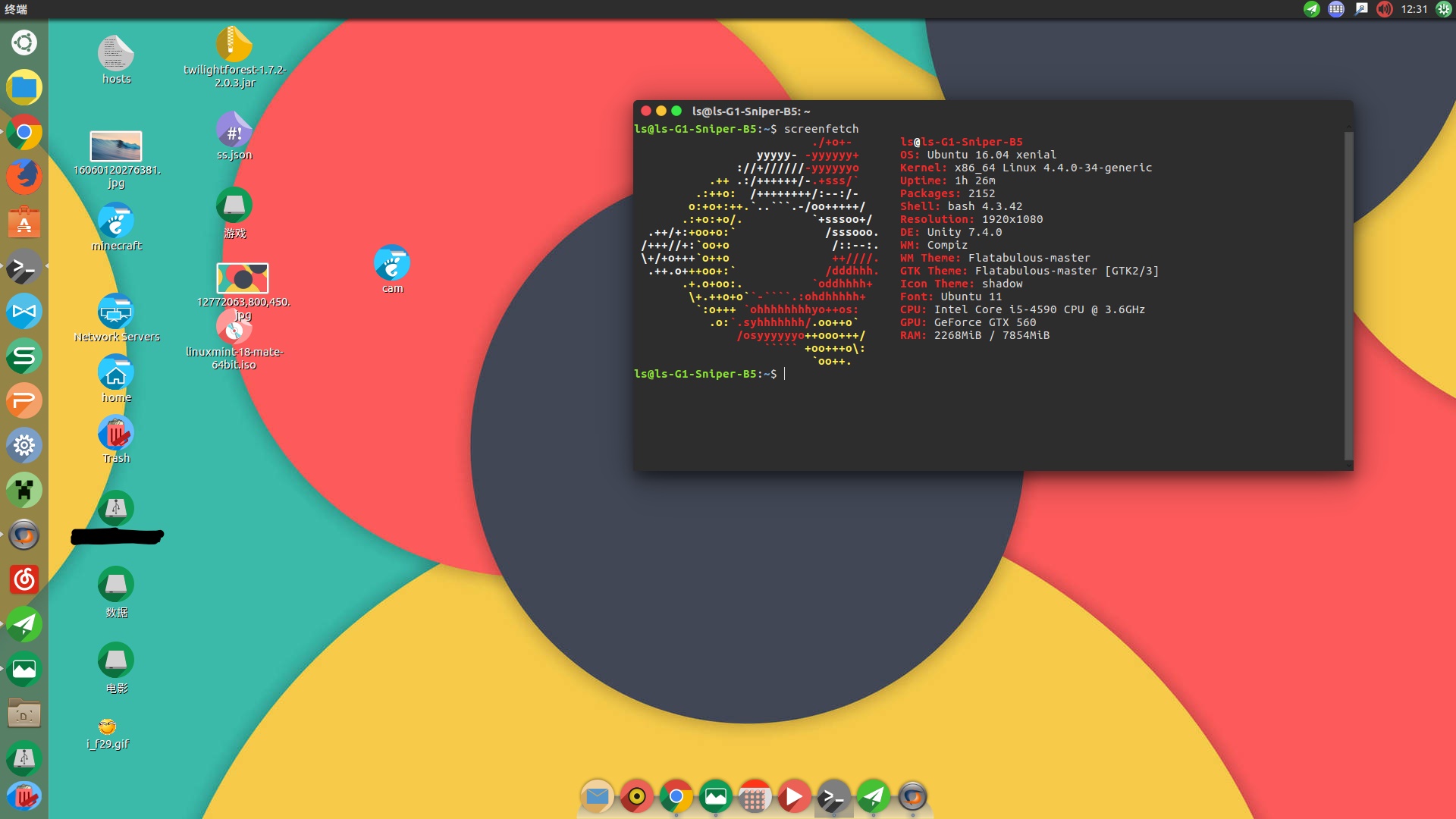Open System Settings gear in launcher
The image size is (1456, 819).
tap(24, 445)
